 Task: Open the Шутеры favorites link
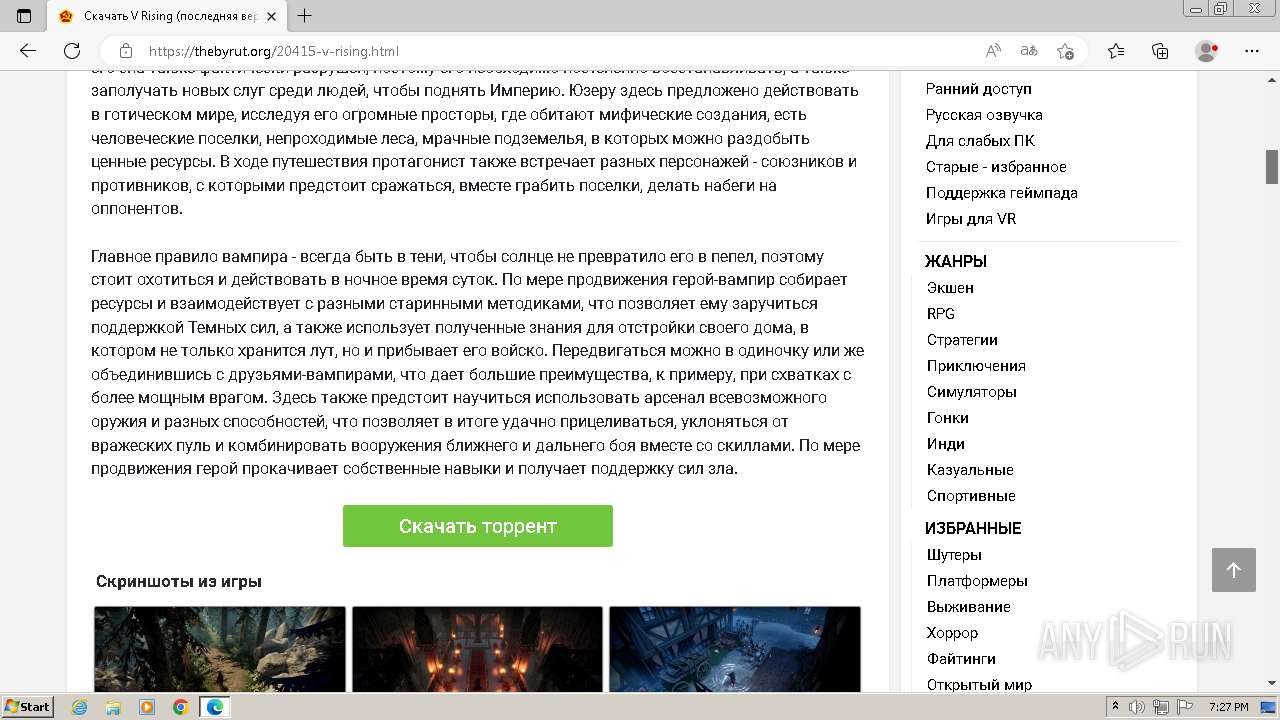click(x=954, y=555)
